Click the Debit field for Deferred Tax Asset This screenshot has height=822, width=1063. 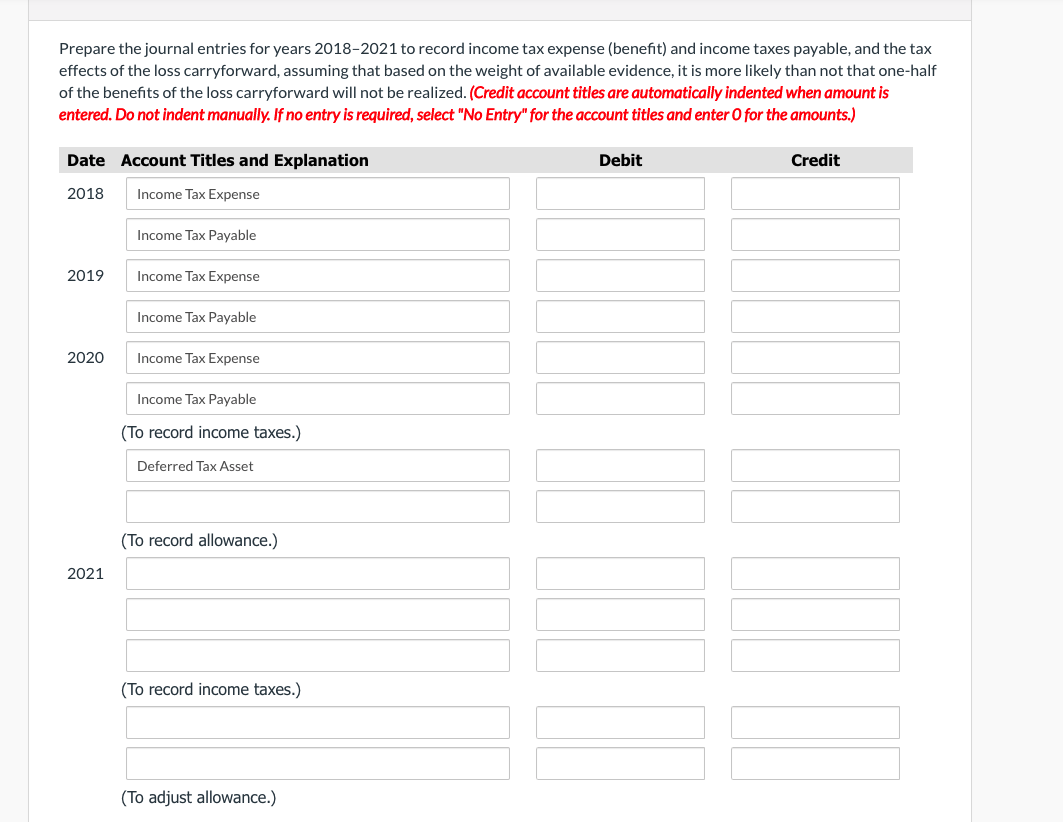pyautogui.click(x=620, y=465)
